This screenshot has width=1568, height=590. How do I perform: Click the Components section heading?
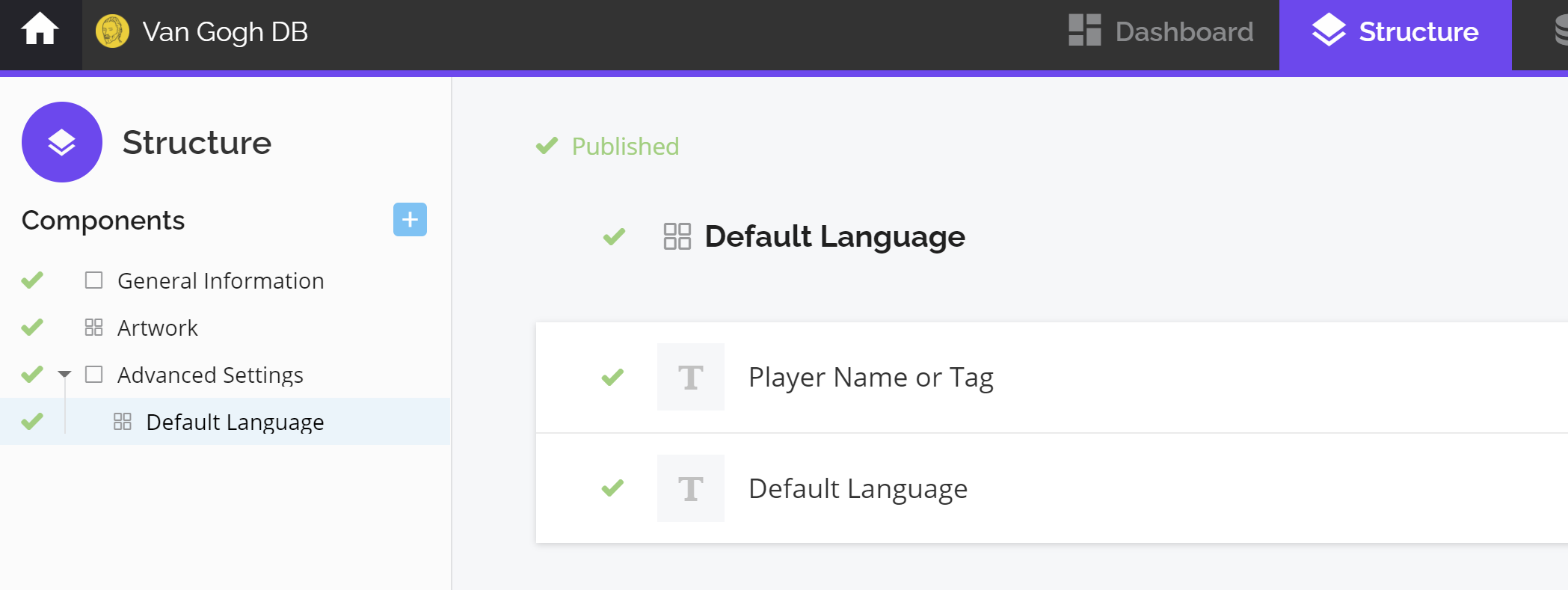[x=103, y=221]
